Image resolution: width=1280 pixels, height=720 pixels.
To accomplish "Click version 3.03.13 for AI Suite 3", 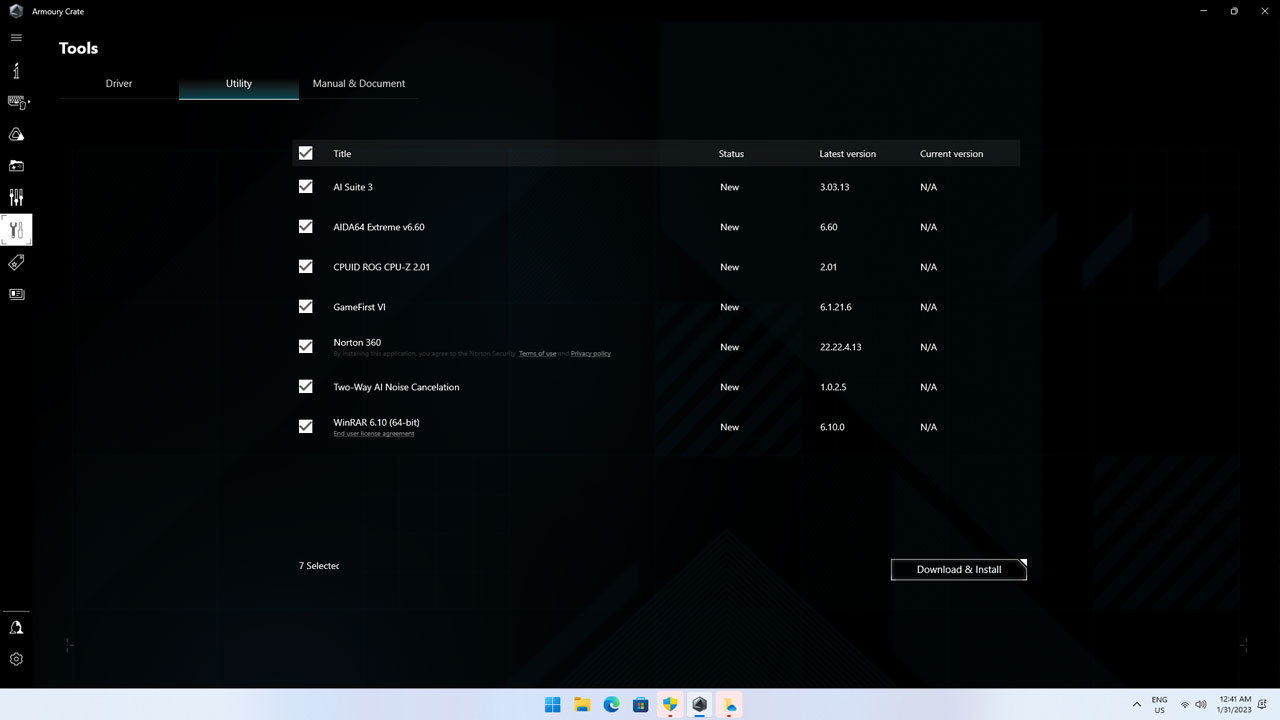I will click(835, 187).
